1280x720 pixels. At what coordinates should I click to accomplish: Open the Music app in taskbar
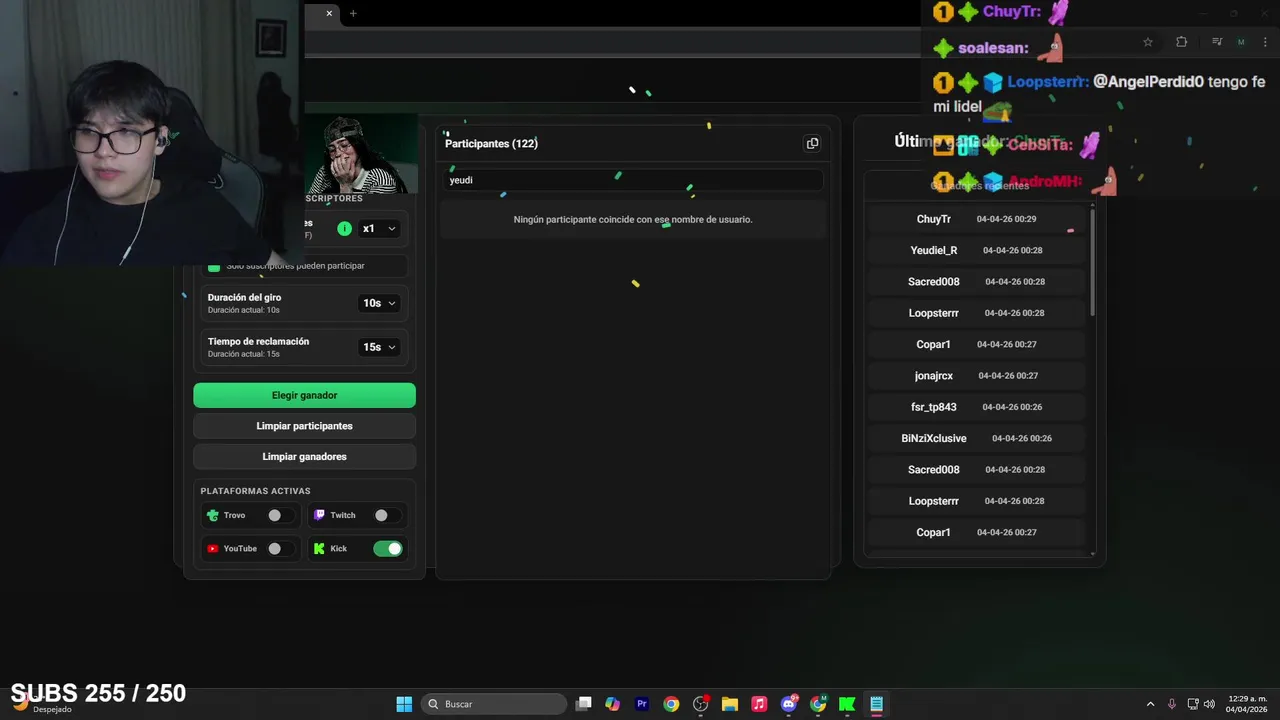759,704
